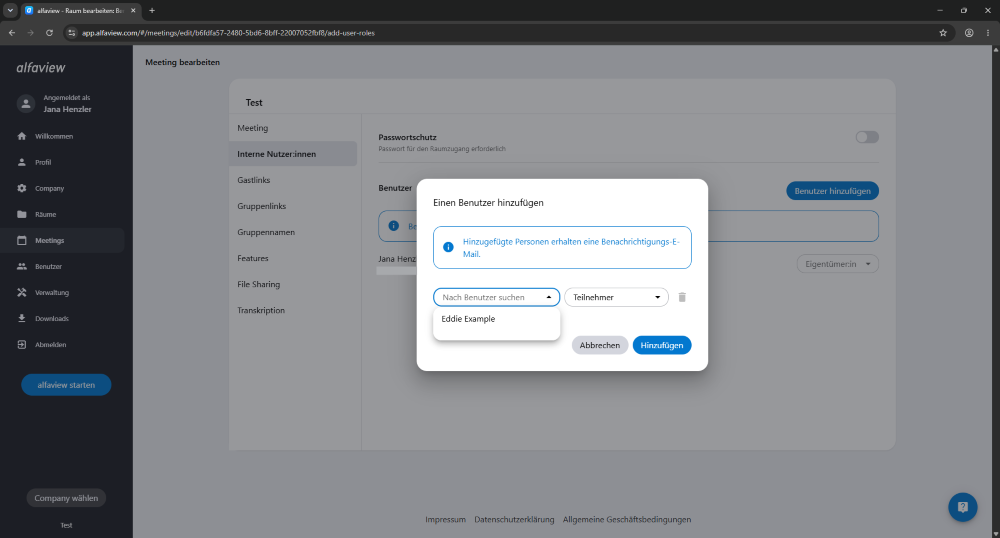Open the browser profile icon

[x=969, y=33]
